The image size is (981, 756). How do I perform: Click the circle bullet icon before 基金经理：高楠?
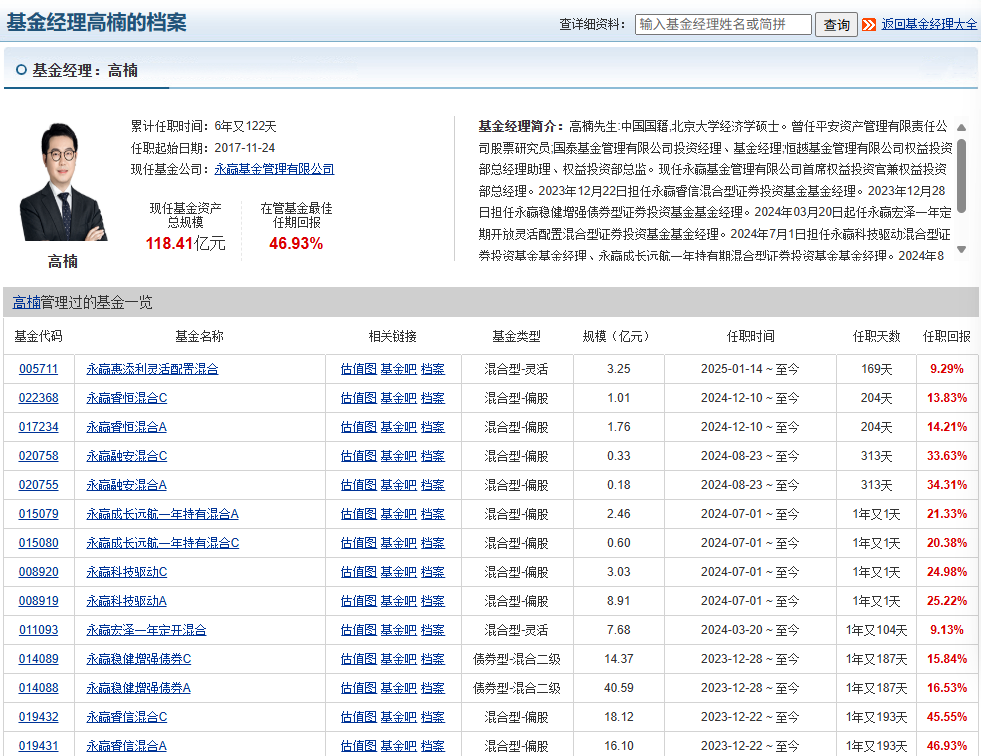point(21,70)
